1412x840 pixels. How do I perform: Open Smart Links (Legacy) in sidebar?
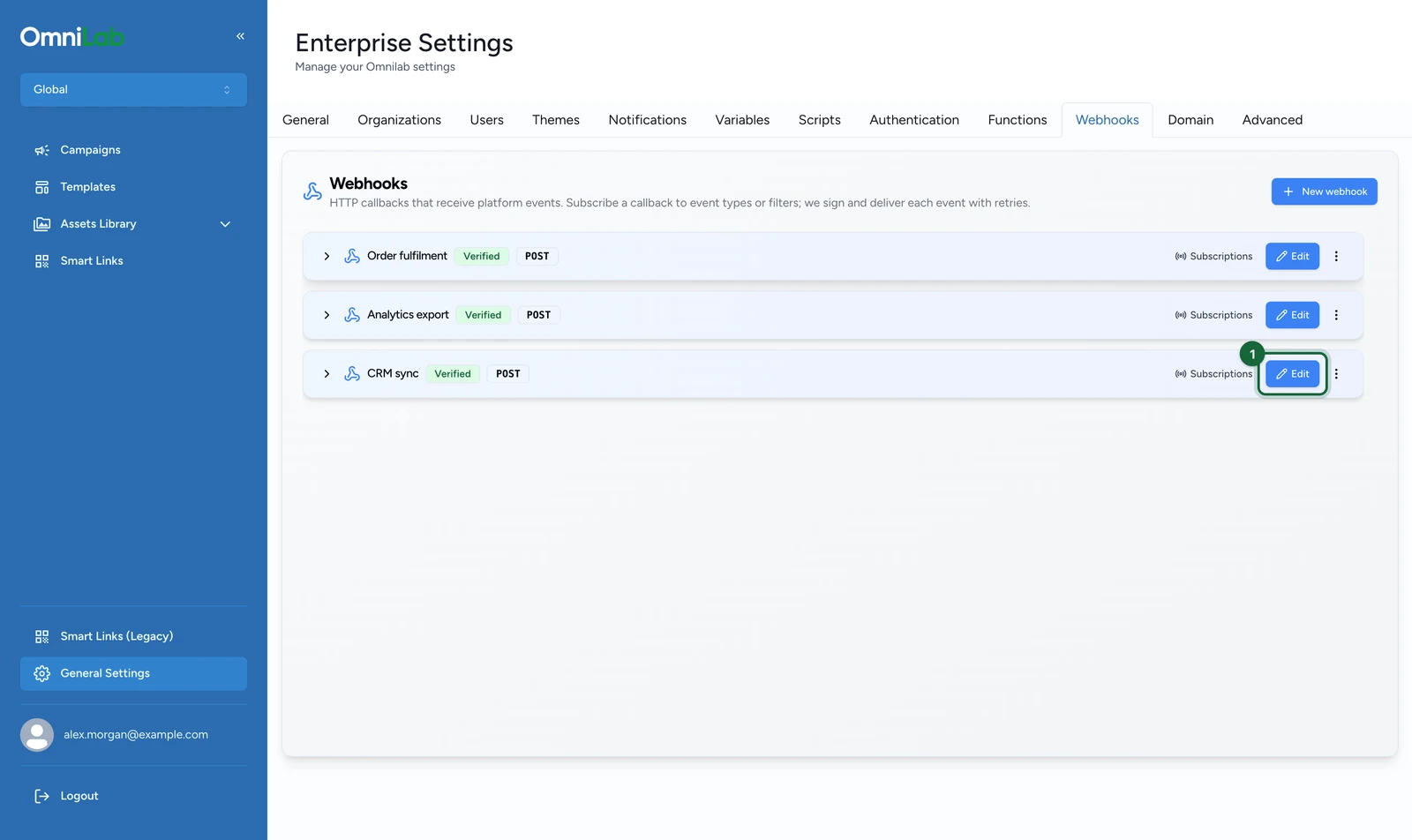(x=133, y=636)
